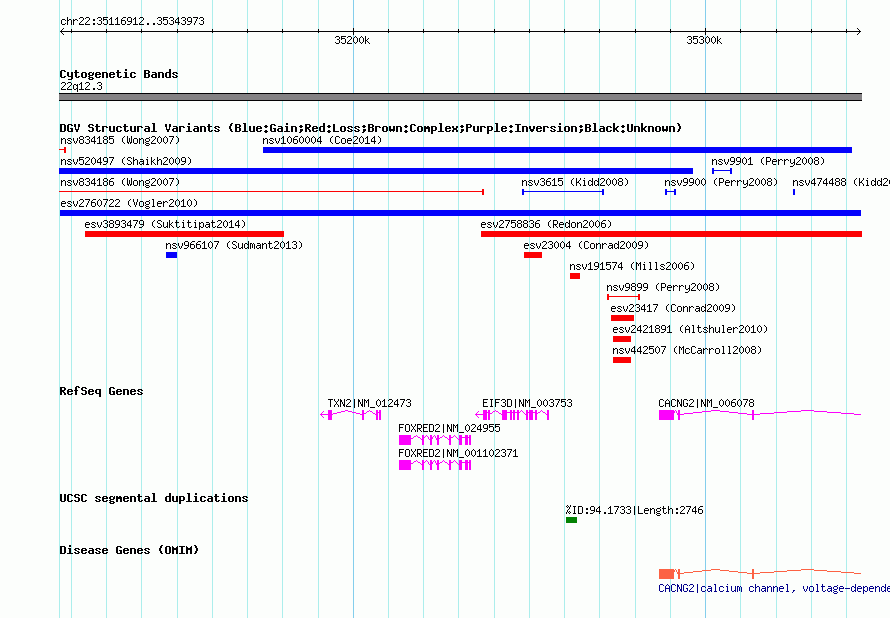Click the RefSeq Genes track title
This screenshot has height=618, width=890.
point(101,391)
